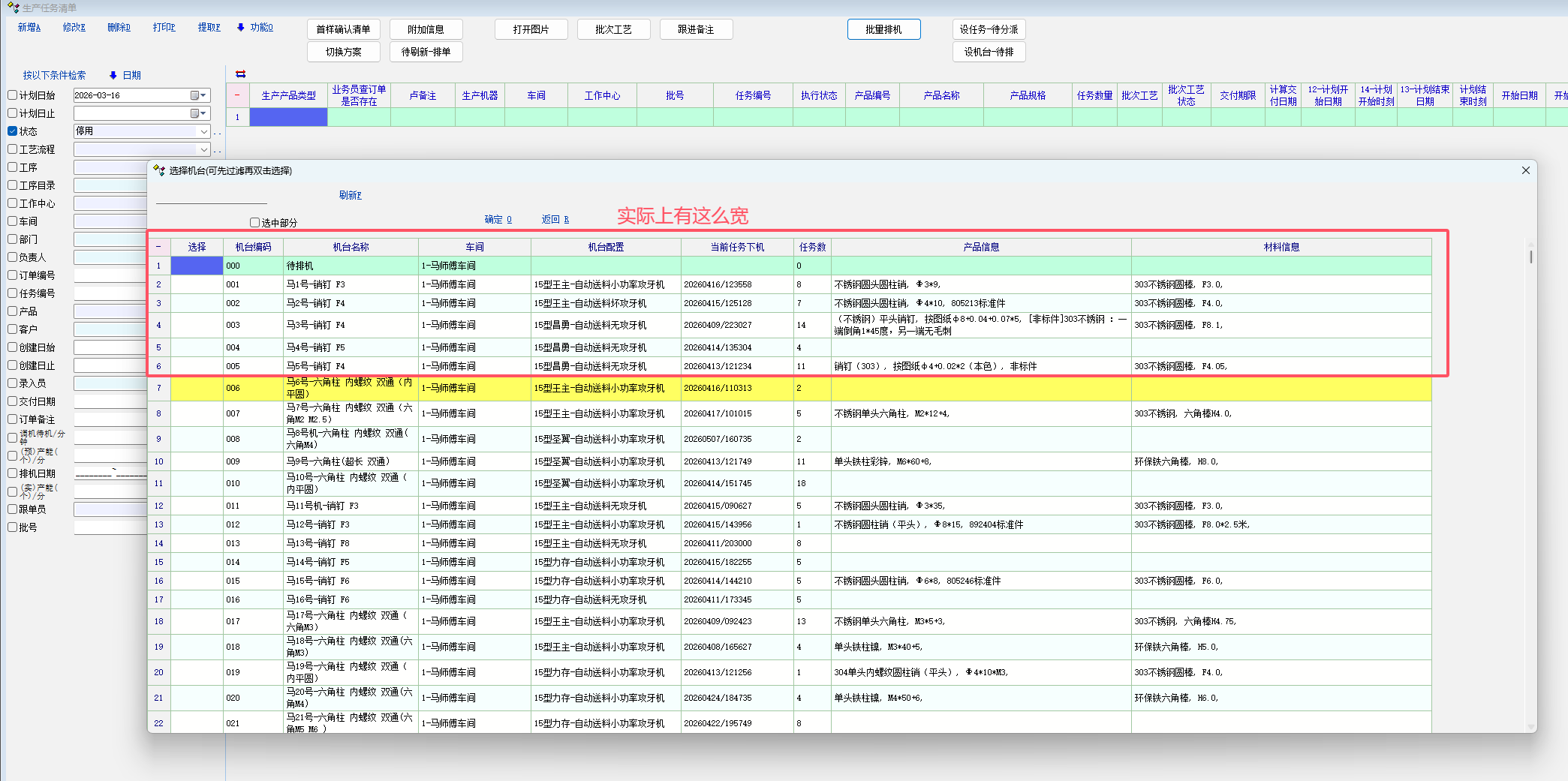Click the blue down arrow beside 日期
1568x781 pixels.
coord(113,75)
